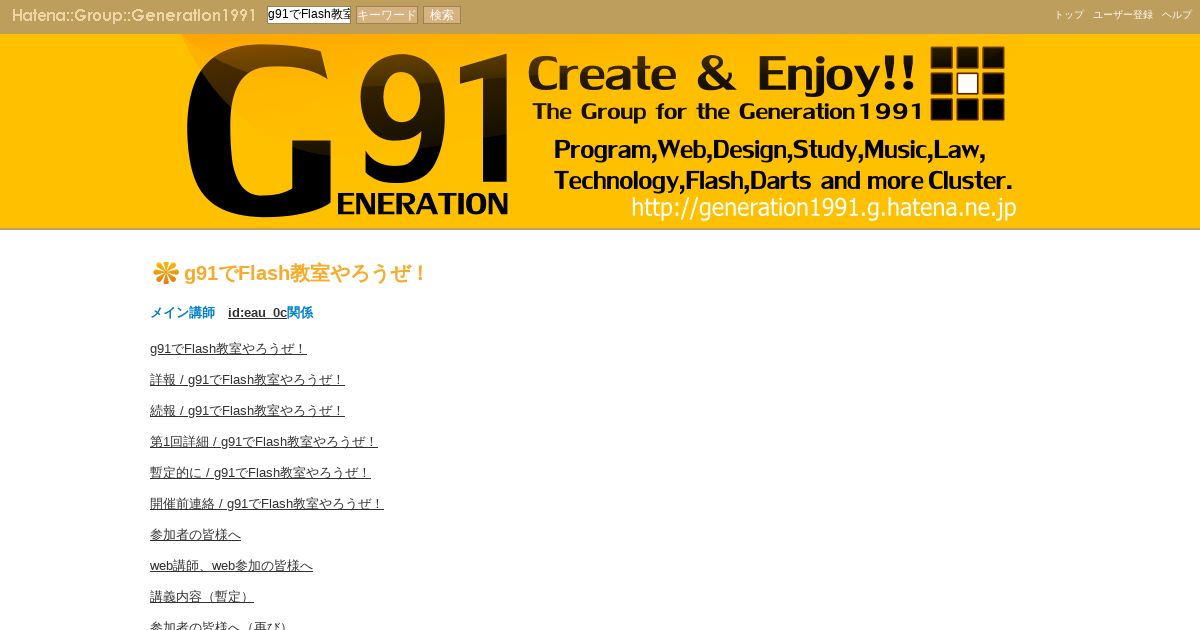The height and width of the screenshot is (630, 1200).
Task: Open 第1回詳細 / g91でFlash教室やろうぜ！ link
Action: coord(264,441)
